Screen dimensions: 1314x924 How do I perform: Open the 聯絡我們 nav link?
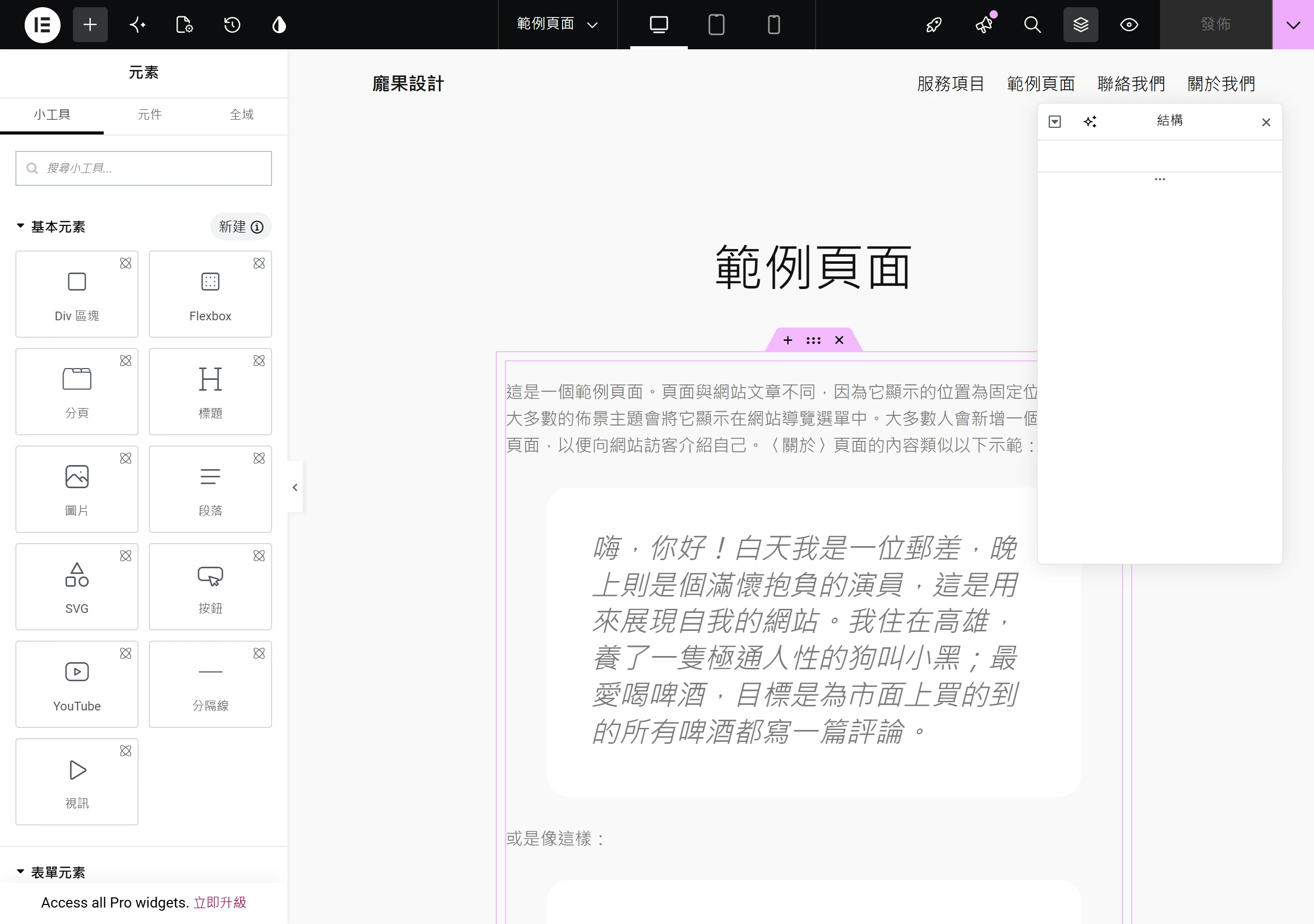point(1131,84)
